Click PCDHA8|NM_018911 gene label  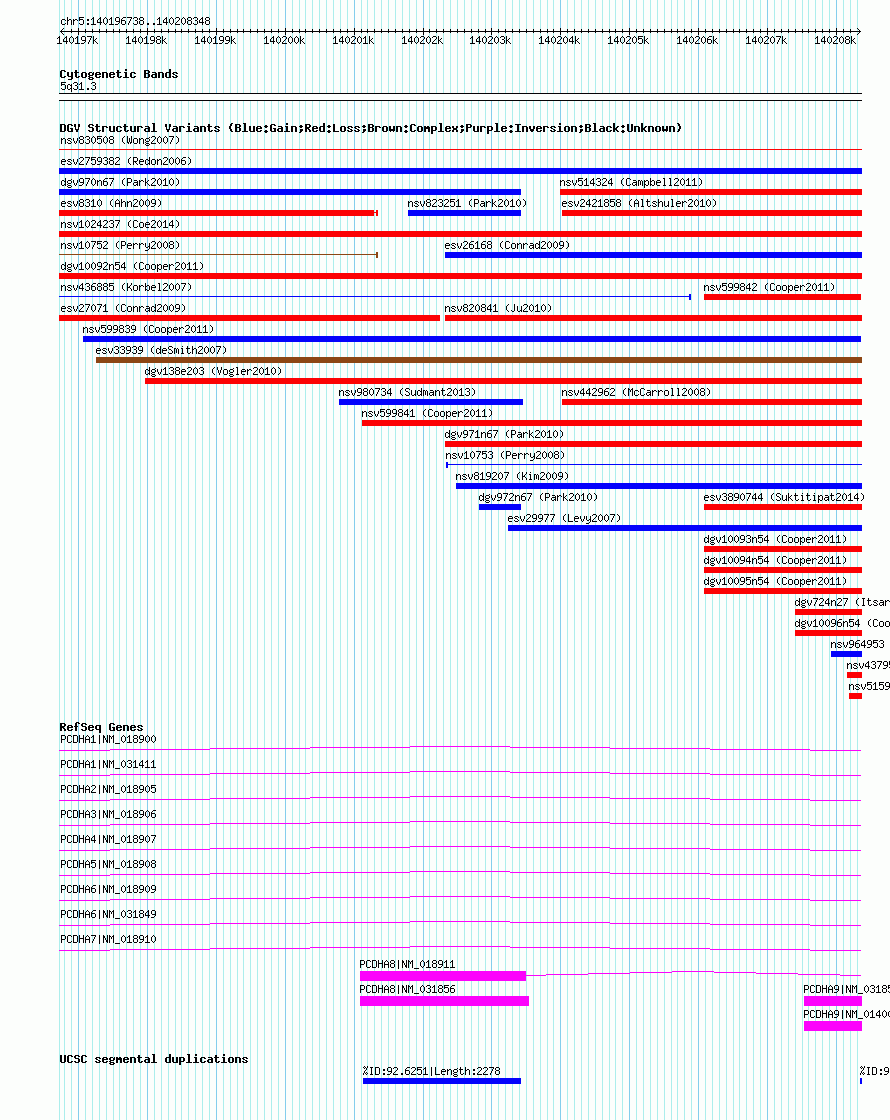[x=407, y=965]
